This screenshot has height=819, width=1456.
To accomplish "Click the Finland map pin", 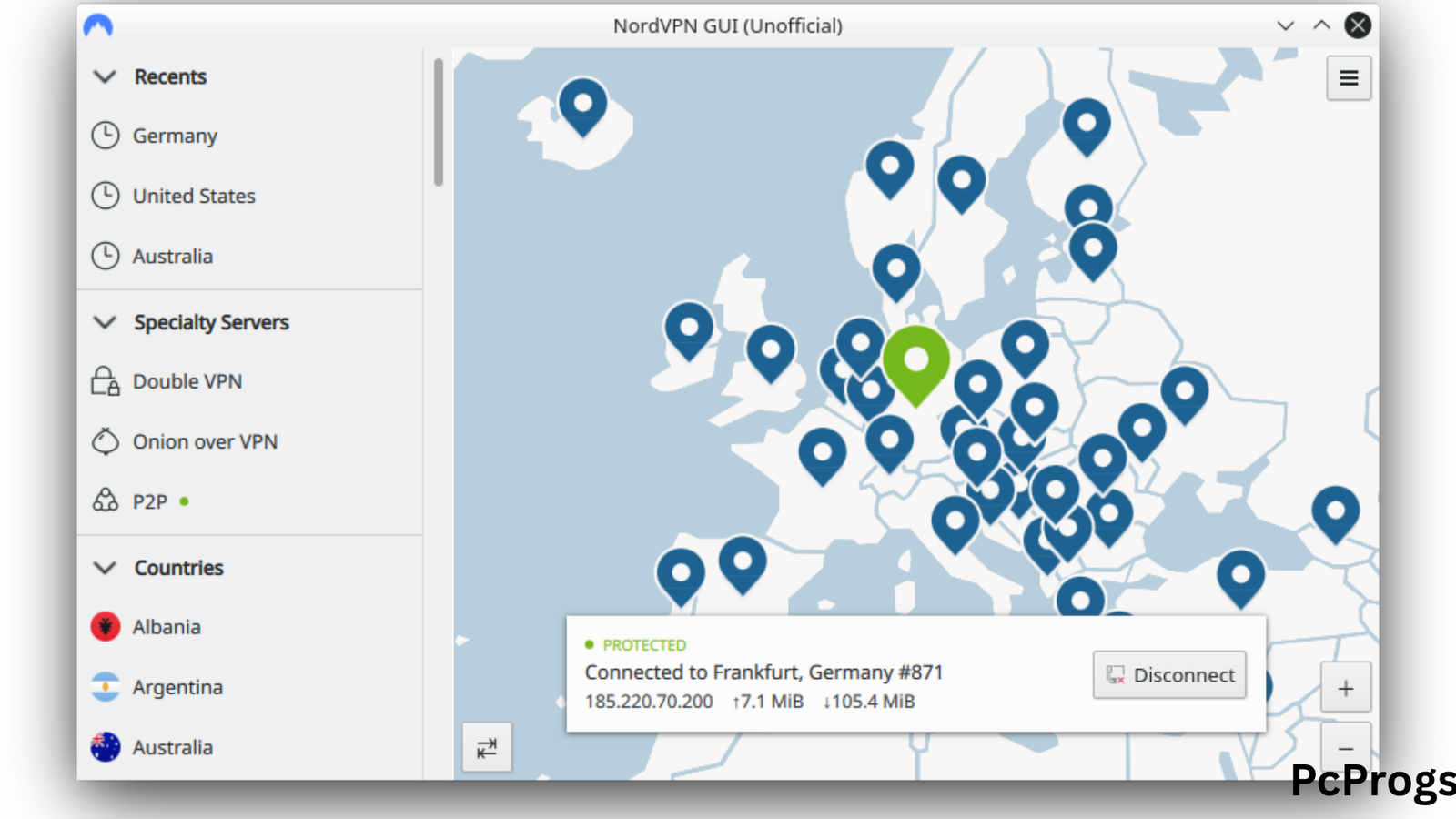I will click(1087, 126).
